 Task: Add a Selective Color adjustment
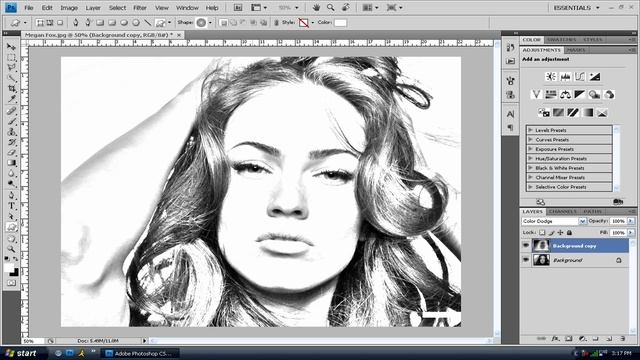(602, 112)
